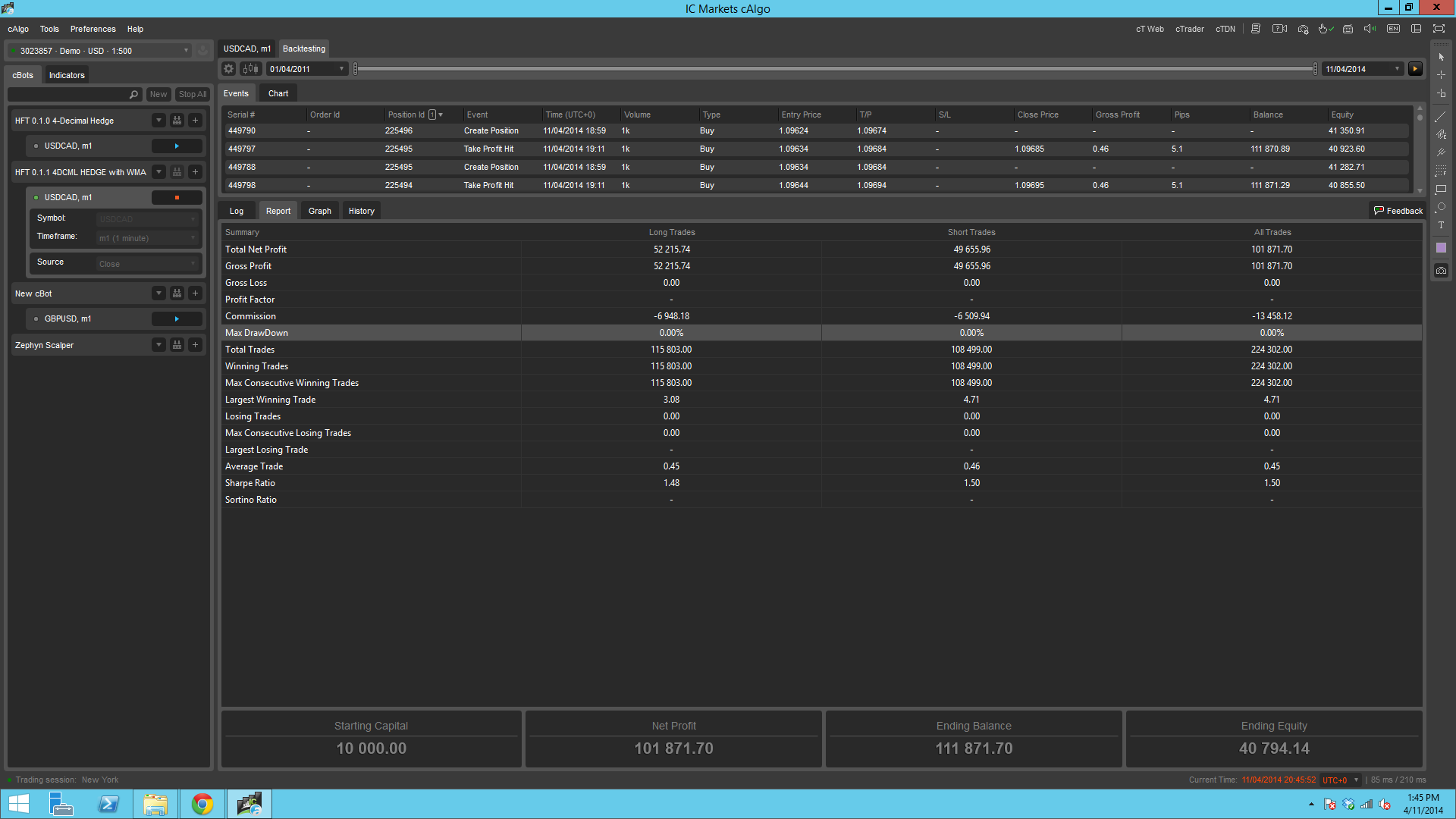Select the cursor pointer tool
Screen dimensions: 1456x819
1441,57
